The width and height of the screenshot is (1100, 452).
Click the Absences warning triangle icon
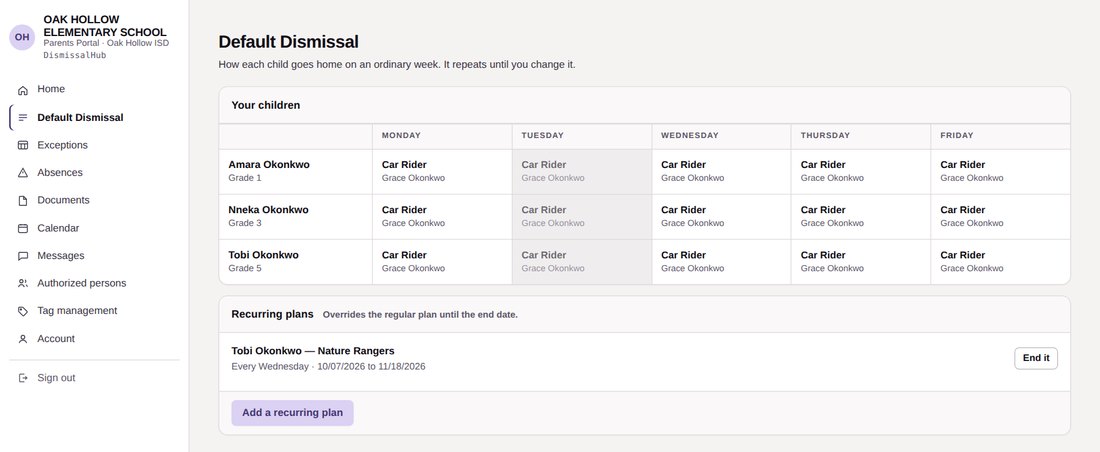click(22, 173)
